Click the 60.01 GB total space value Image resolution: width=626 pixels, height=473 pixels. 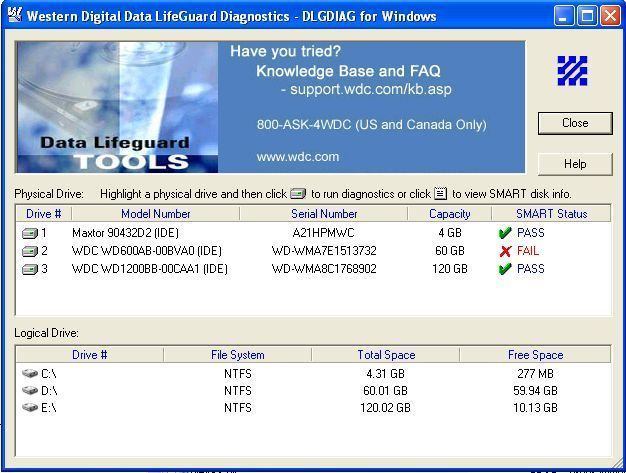click(x=385, y=390)
